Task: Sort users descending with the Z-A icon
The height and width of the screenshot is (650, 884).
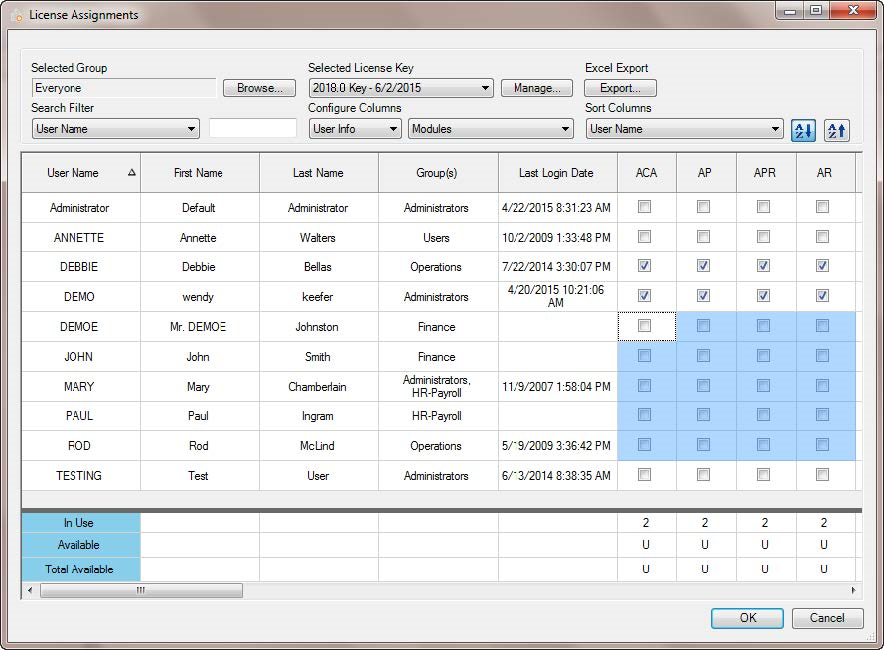Action: point(835,130)
